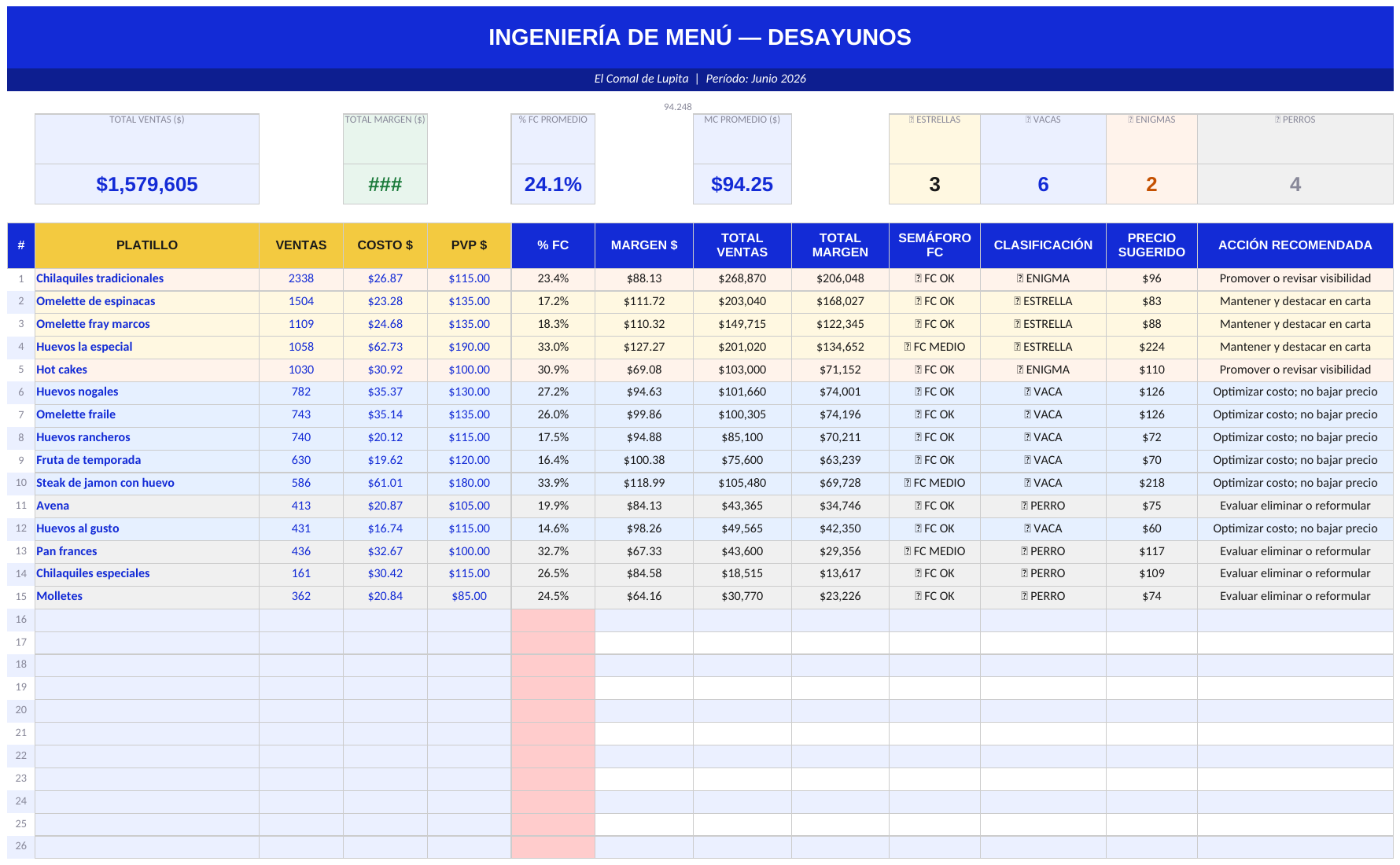Click costo $62.73 for Huevos la especial
1400x865 pixels.
pos(385,347)
